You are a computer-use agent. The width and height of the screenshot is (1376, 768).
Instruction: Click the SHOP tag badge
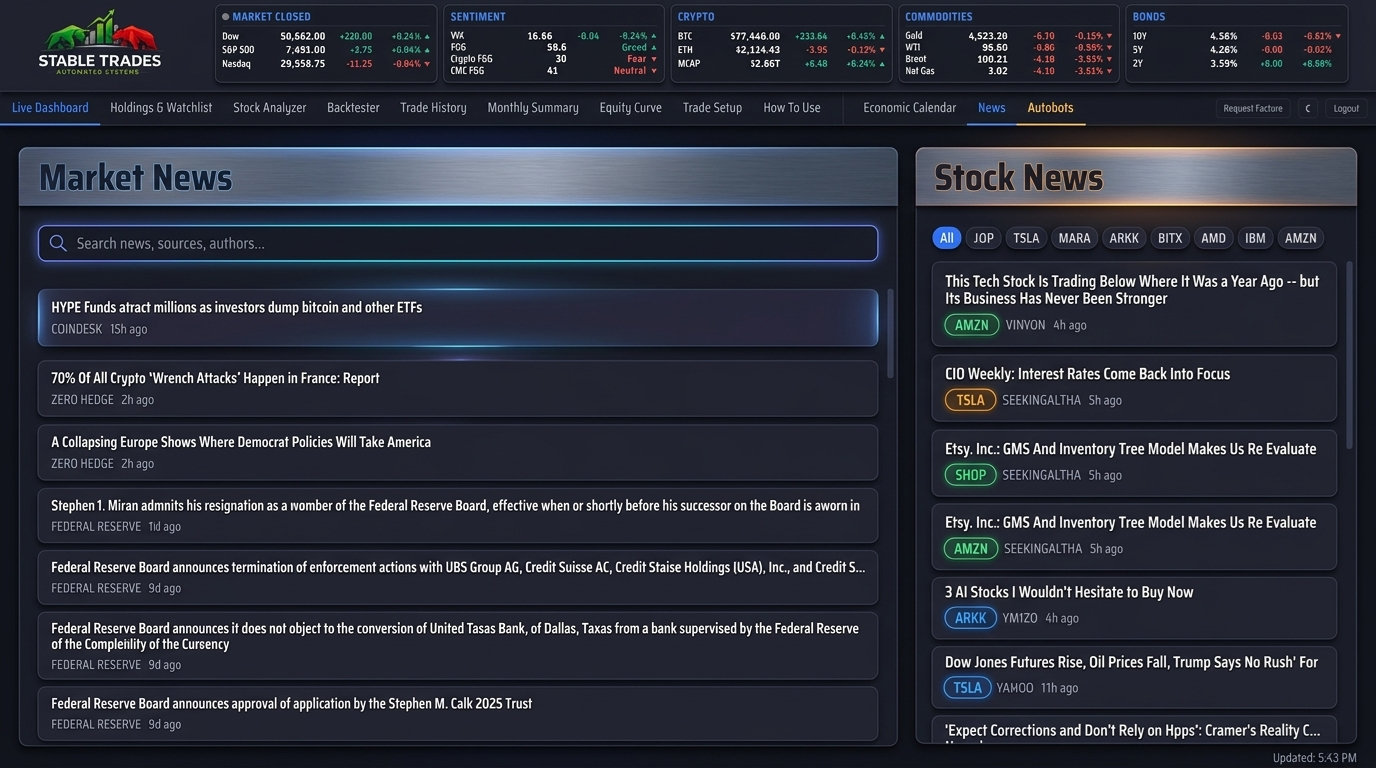click(x=970, y=475)
